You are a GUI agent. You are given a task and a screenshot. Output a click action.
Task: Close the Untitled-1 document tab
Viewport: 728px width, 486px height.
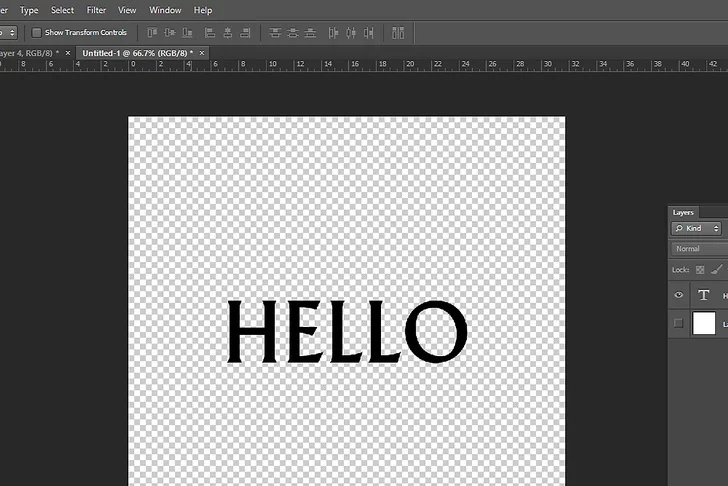203,52
